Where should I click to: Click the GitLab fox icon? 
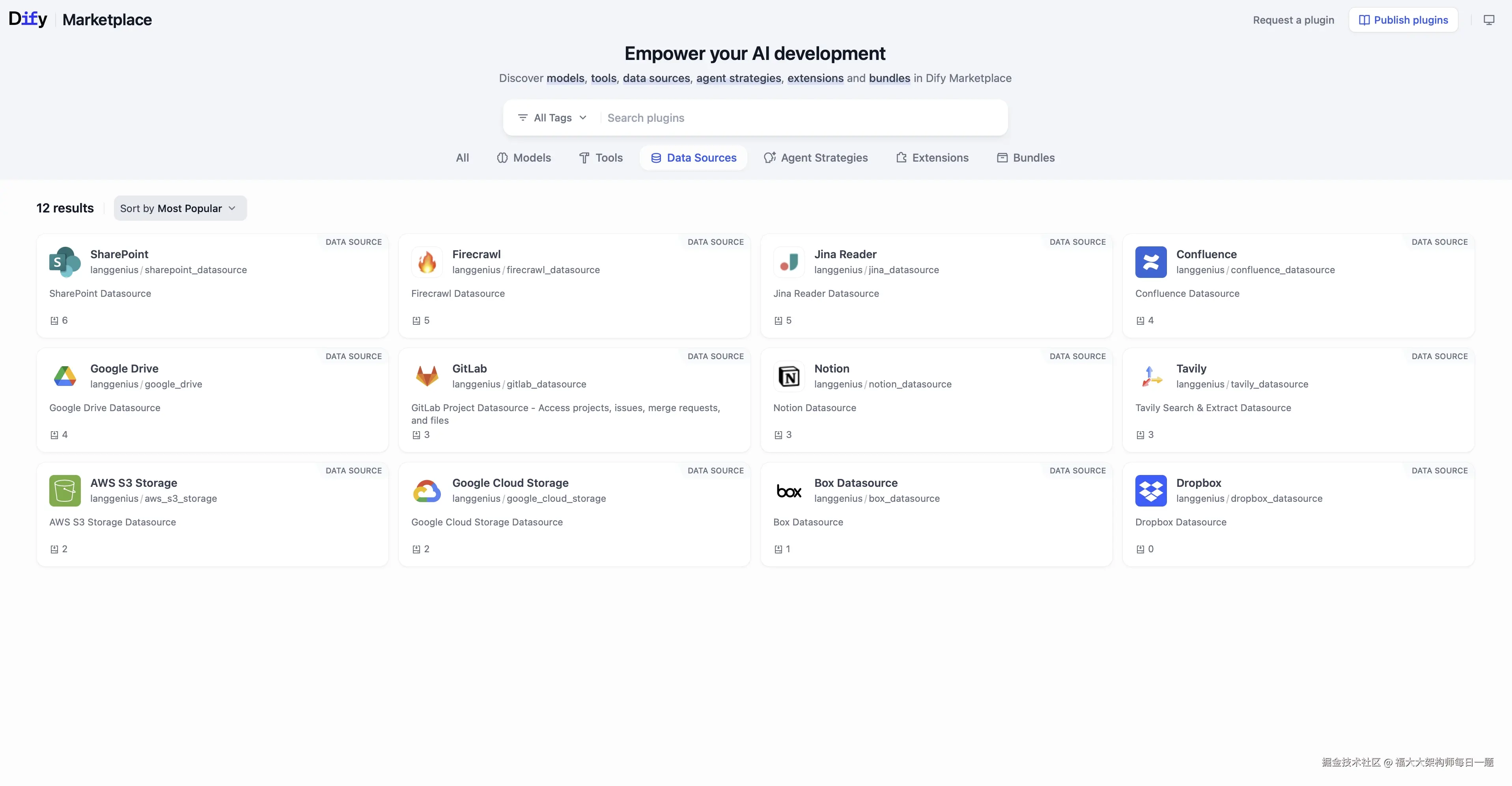tap(427, 376)
